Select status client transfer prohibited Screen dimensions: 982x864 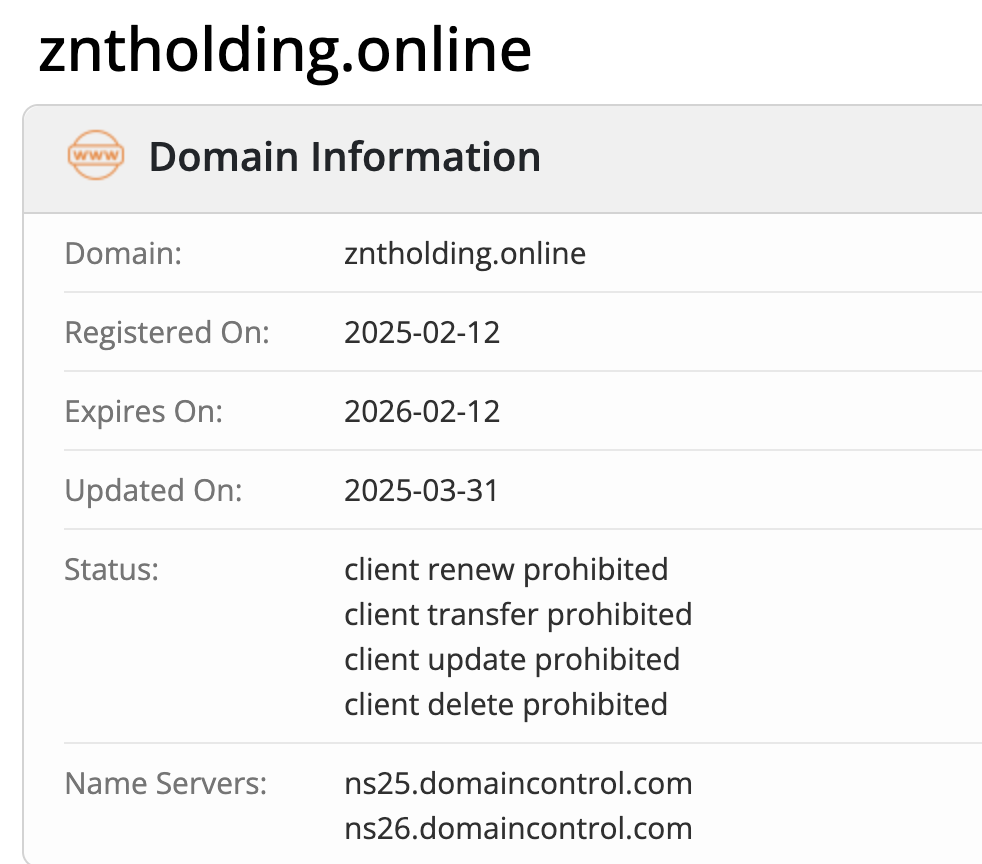(518, 615)
